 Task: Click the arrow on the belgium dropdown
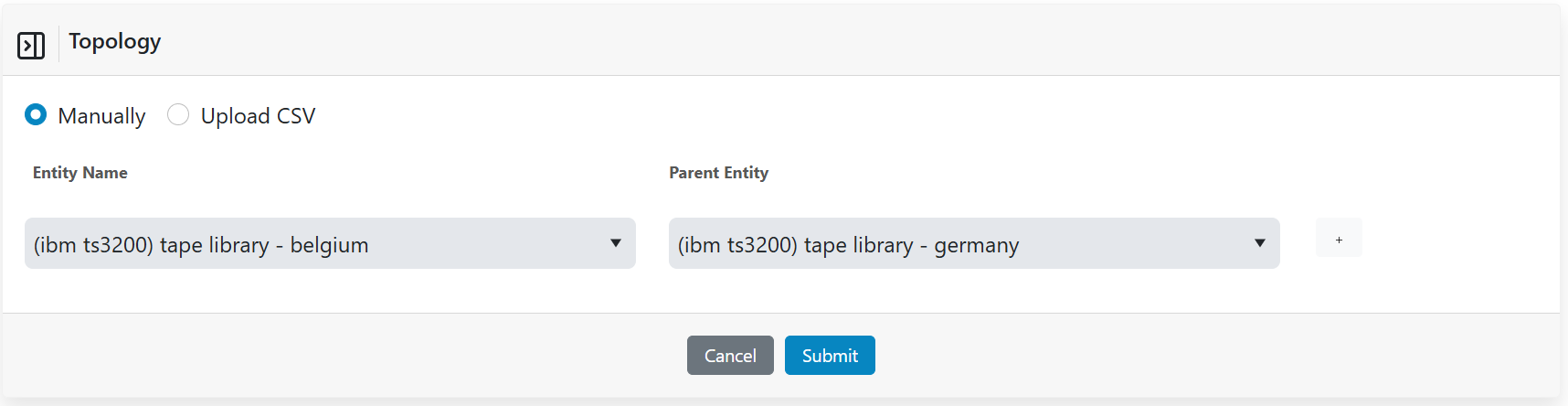[x=616, y=243]
